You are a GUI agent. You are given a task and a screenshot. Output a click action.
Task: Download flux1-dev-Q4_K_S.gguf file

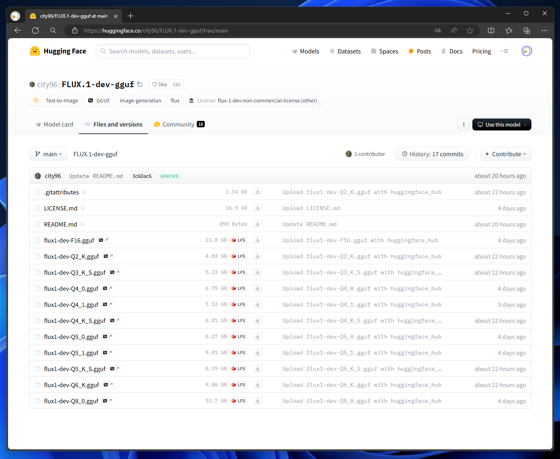[258, 321]
